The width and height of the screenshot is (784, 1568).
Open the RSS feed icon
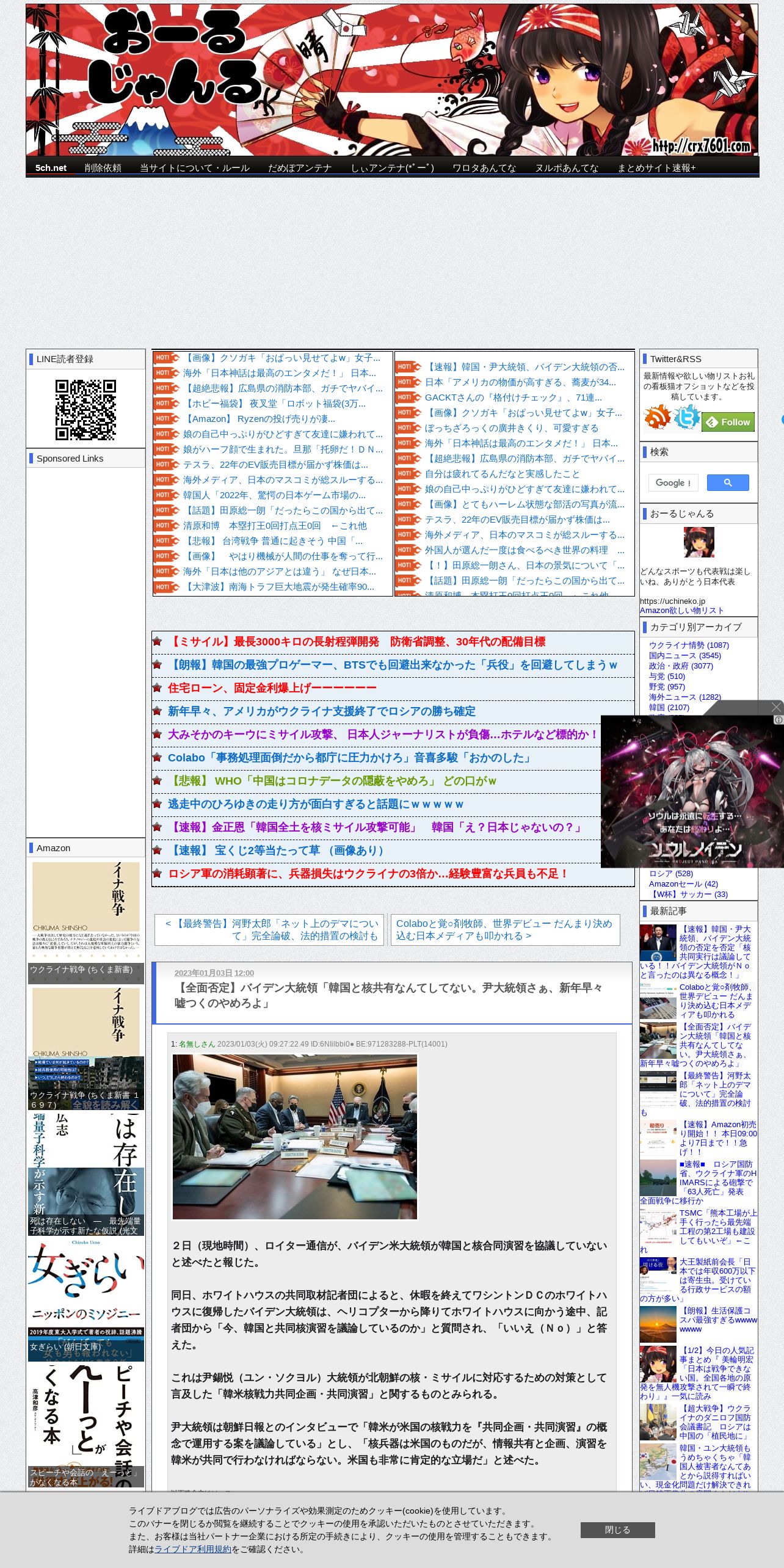click(657, 416)
